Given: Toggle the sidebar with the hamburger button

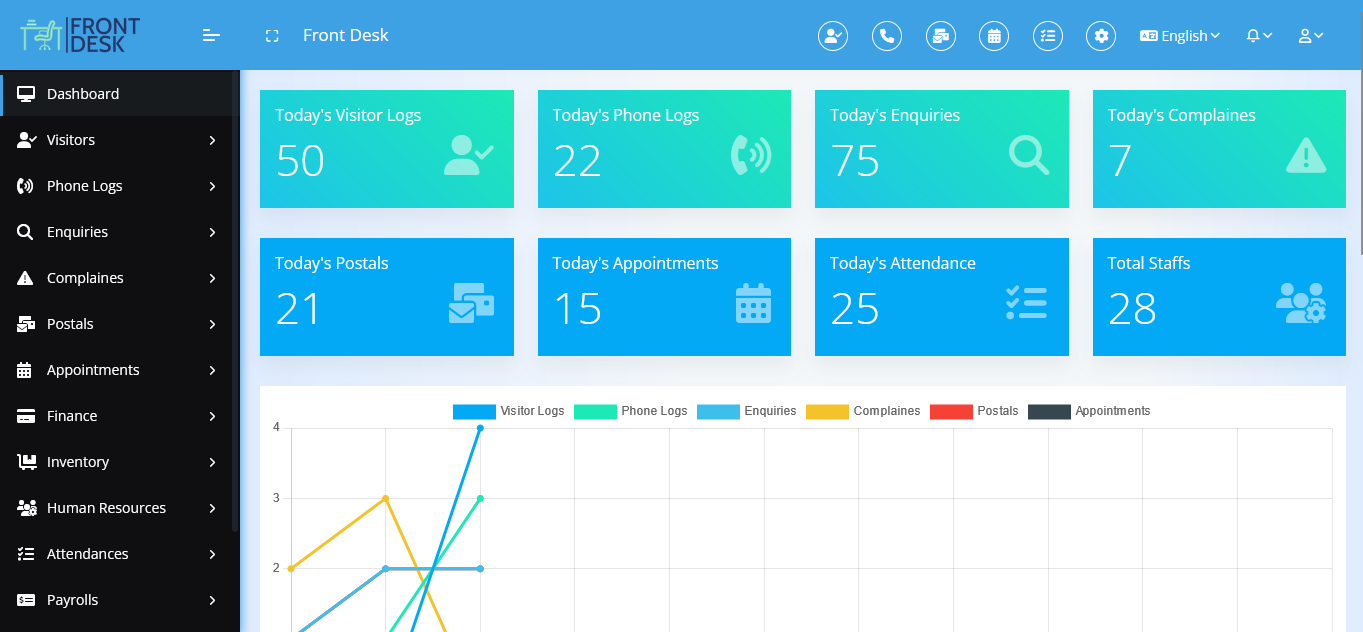Looking at the screenshot, I should coord(211,36).
